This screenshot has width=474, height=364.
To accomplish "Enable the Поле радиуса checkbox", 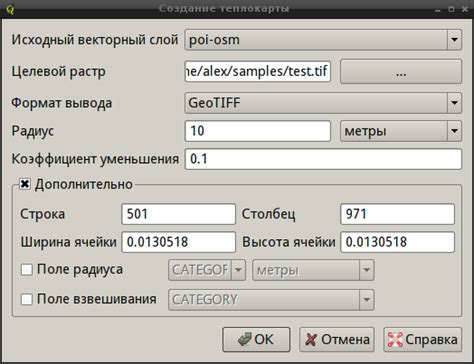I will click(x=27, y=269).
